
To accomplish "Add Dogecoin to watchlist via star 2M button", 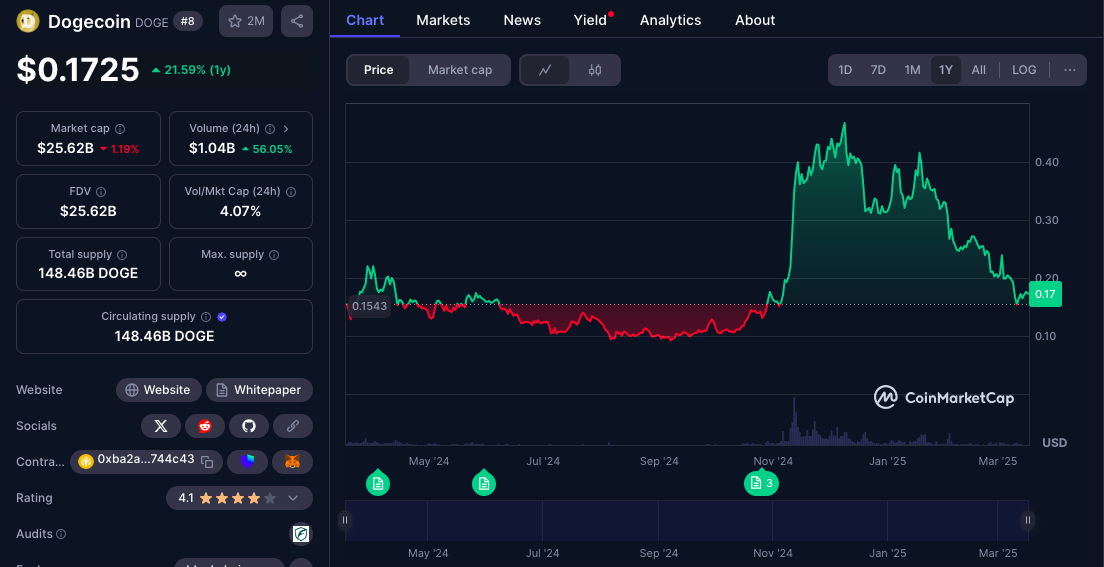I will click(x=246, y=21).
